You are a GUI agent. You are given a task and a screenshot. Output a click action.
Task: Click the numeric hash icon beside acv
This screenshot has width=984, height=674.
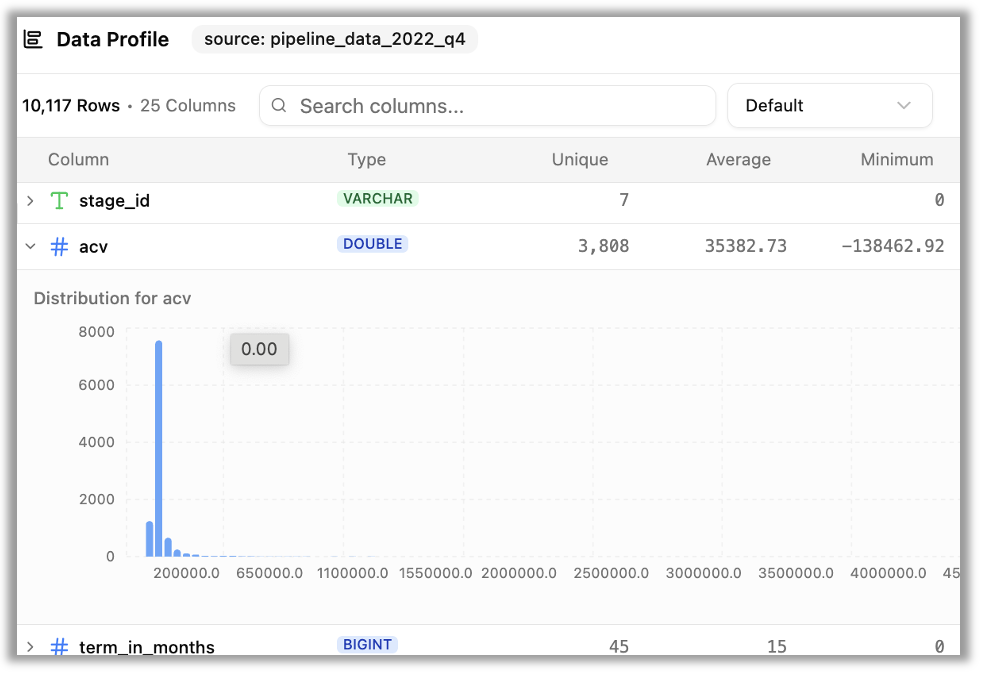pos(60,246)
